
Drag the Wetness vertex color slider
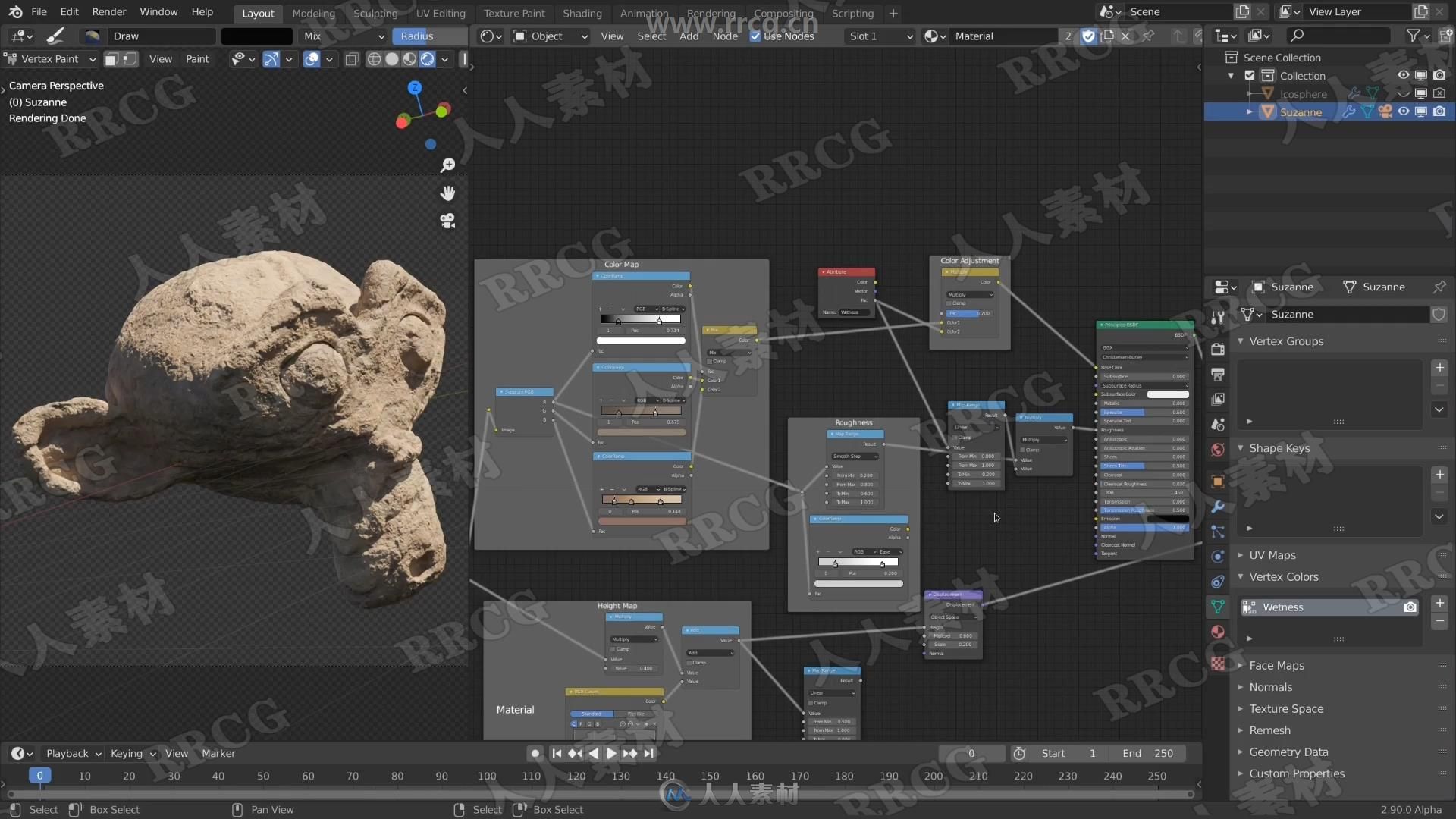[x=1329, y=607]
